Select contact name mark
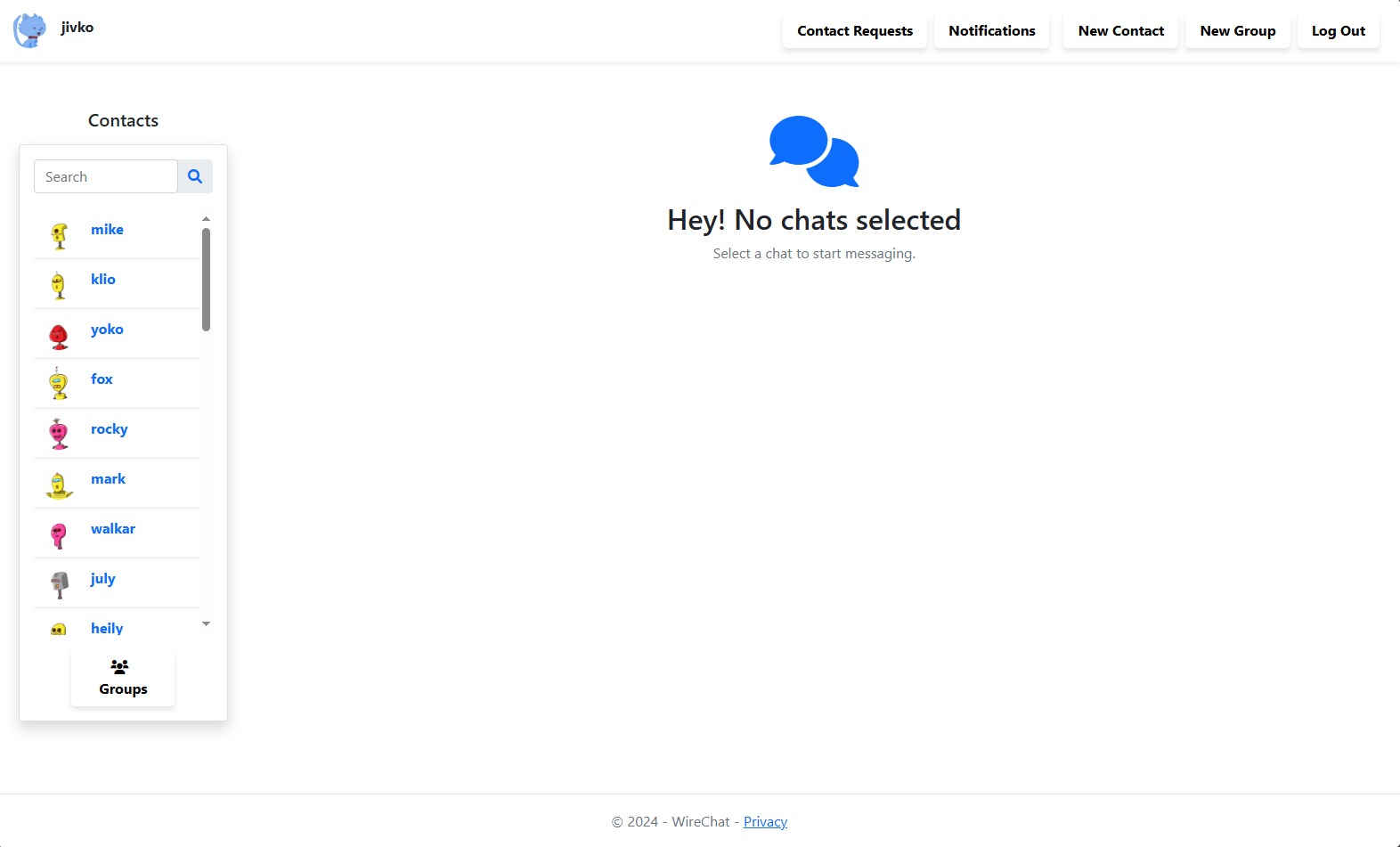 click(x=109, y=479)
